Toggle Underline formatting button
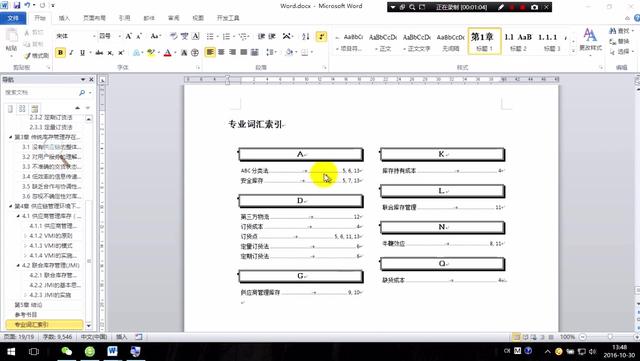This screenshot has width=640, height=361. coord(82,53)
